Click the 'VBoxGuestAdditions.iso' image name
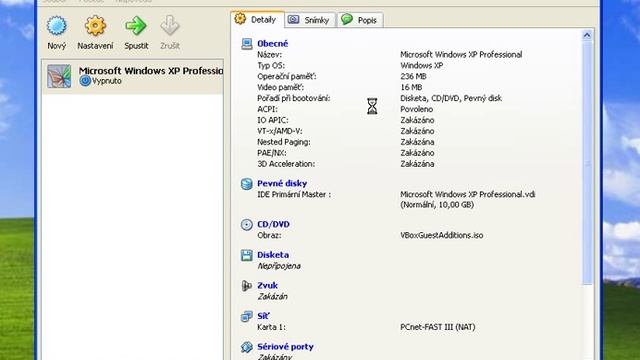The height and width of the screenshot is (360, 640). (x=442, y=236)
